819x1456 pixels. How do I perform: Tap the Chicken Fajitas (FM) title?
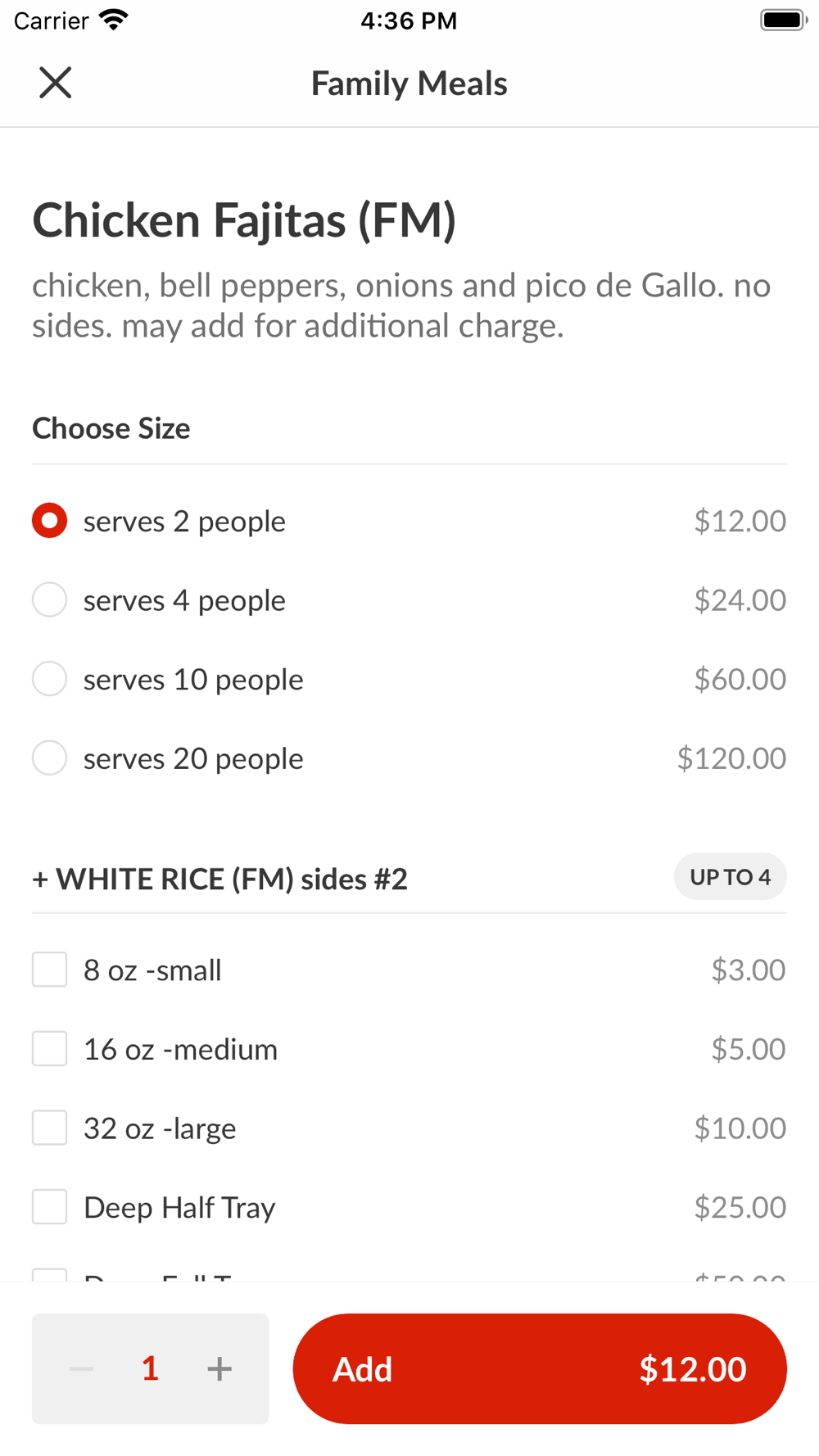(244, 220)
